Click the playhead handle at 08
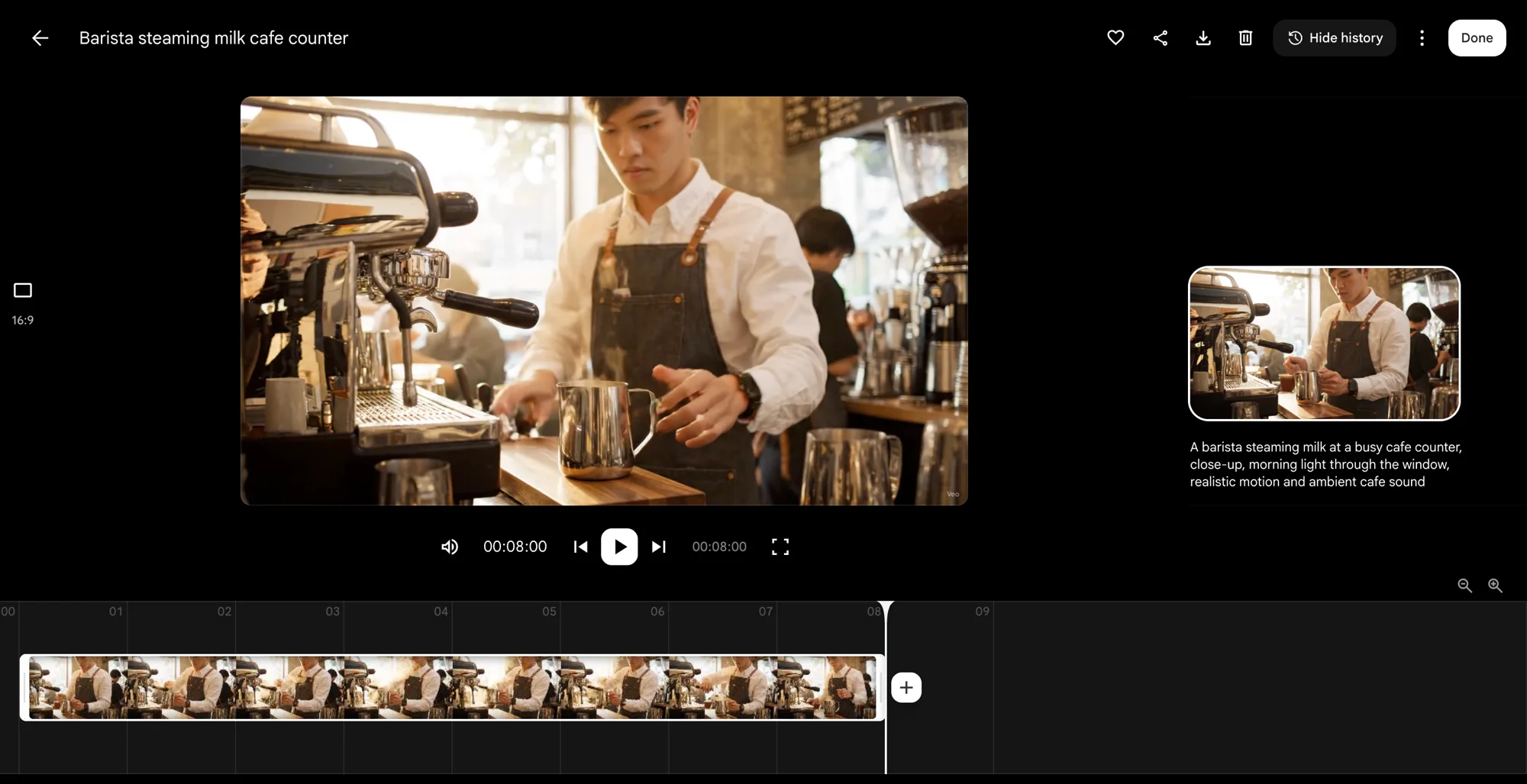1527x784 pixels. point(886,608)
